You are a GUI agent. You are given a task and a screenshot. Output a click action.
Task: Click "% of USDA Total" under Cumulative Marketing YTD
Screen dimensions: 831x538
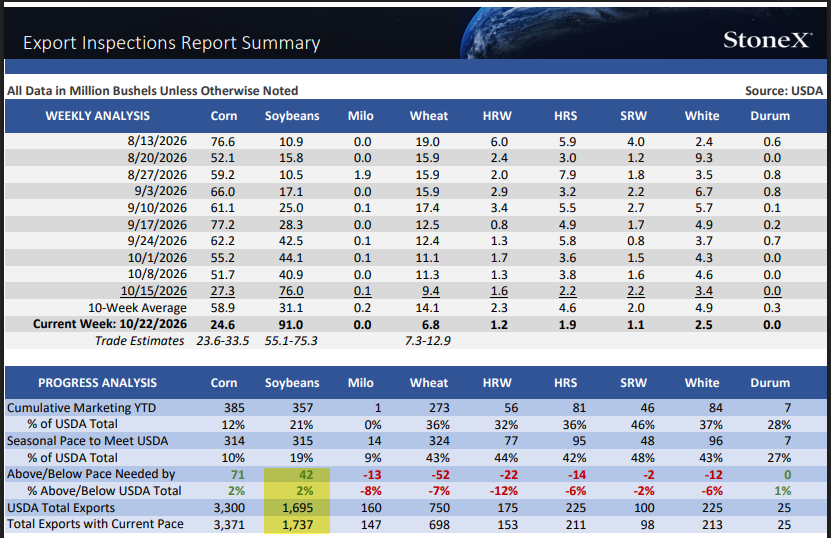pyautogui.click(x=73, y=424)
